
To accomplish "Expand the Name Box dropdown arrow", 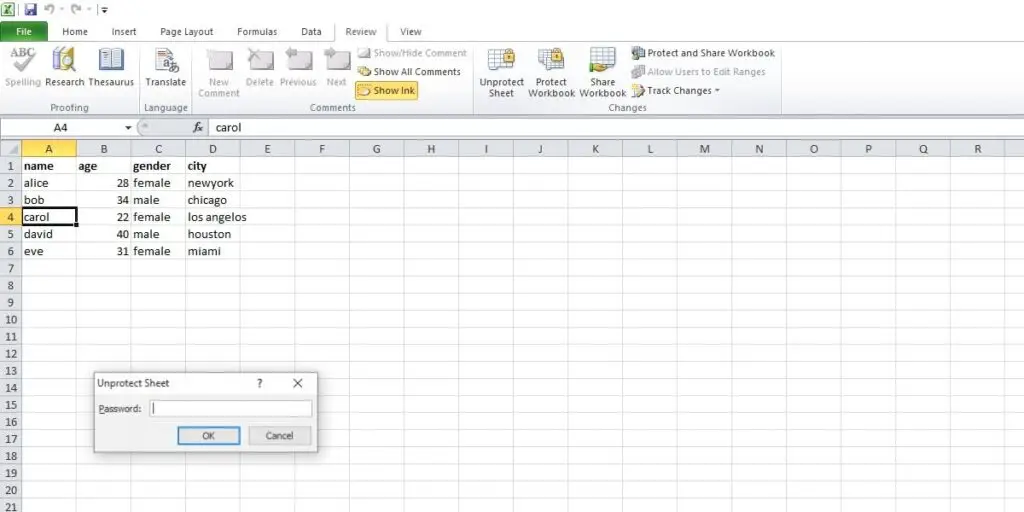I will click(x=128, y=128).
